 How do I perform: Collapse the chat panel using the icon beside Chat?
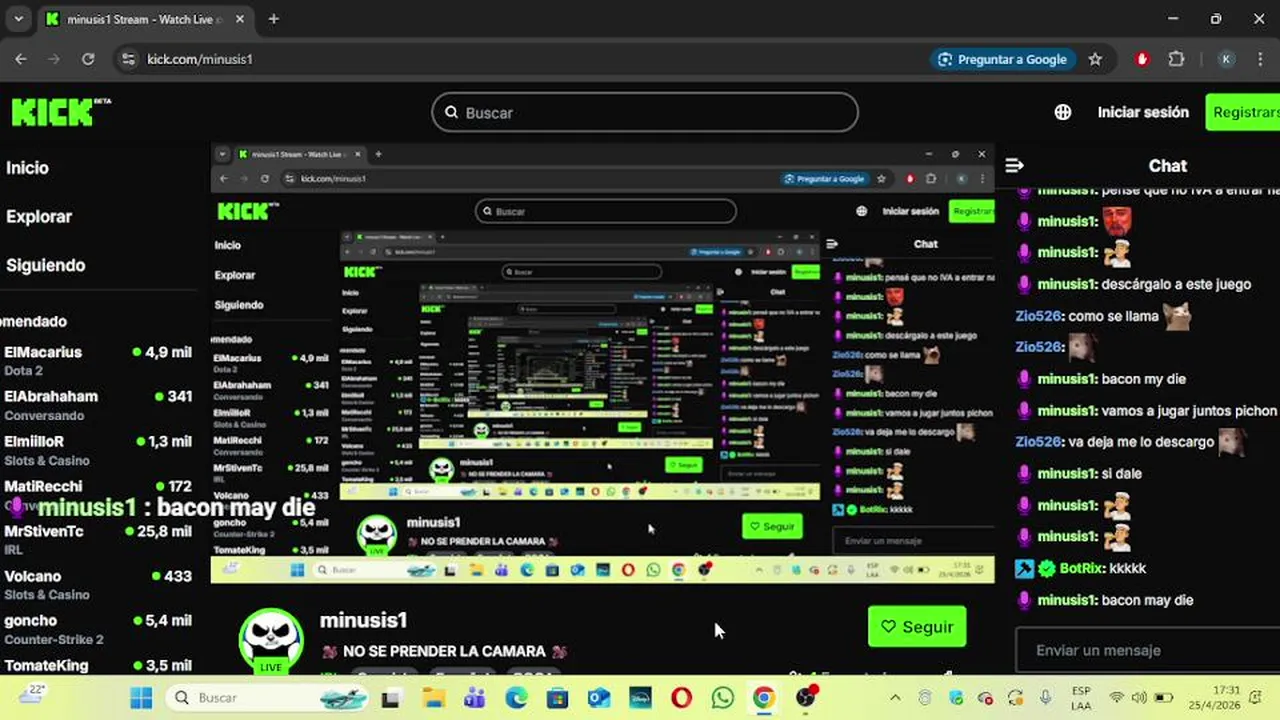[1015, 165]
